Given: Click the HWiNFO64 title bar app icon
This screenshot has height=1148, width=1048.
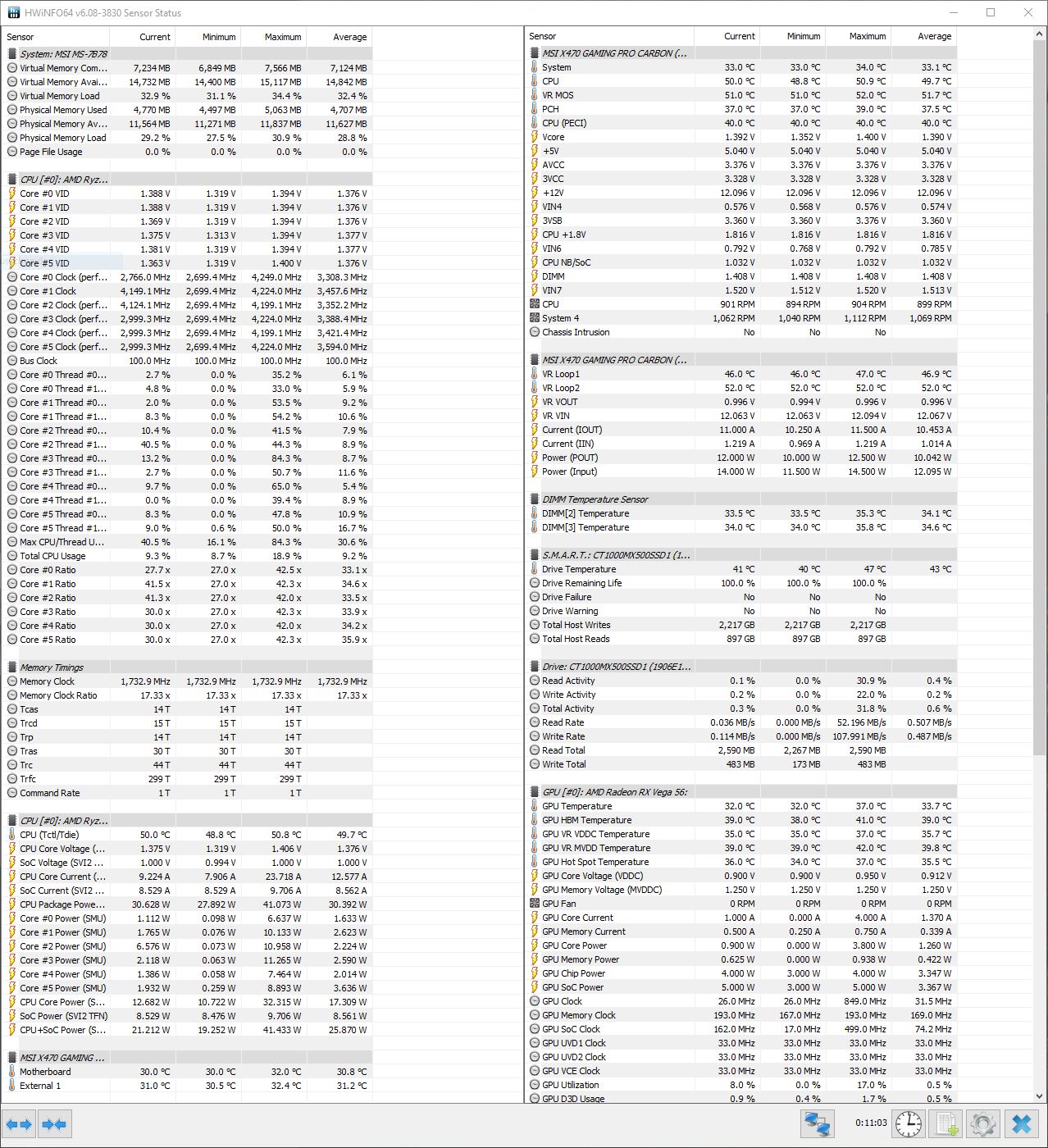Looking at the screenshot, I should pos(12,13).
